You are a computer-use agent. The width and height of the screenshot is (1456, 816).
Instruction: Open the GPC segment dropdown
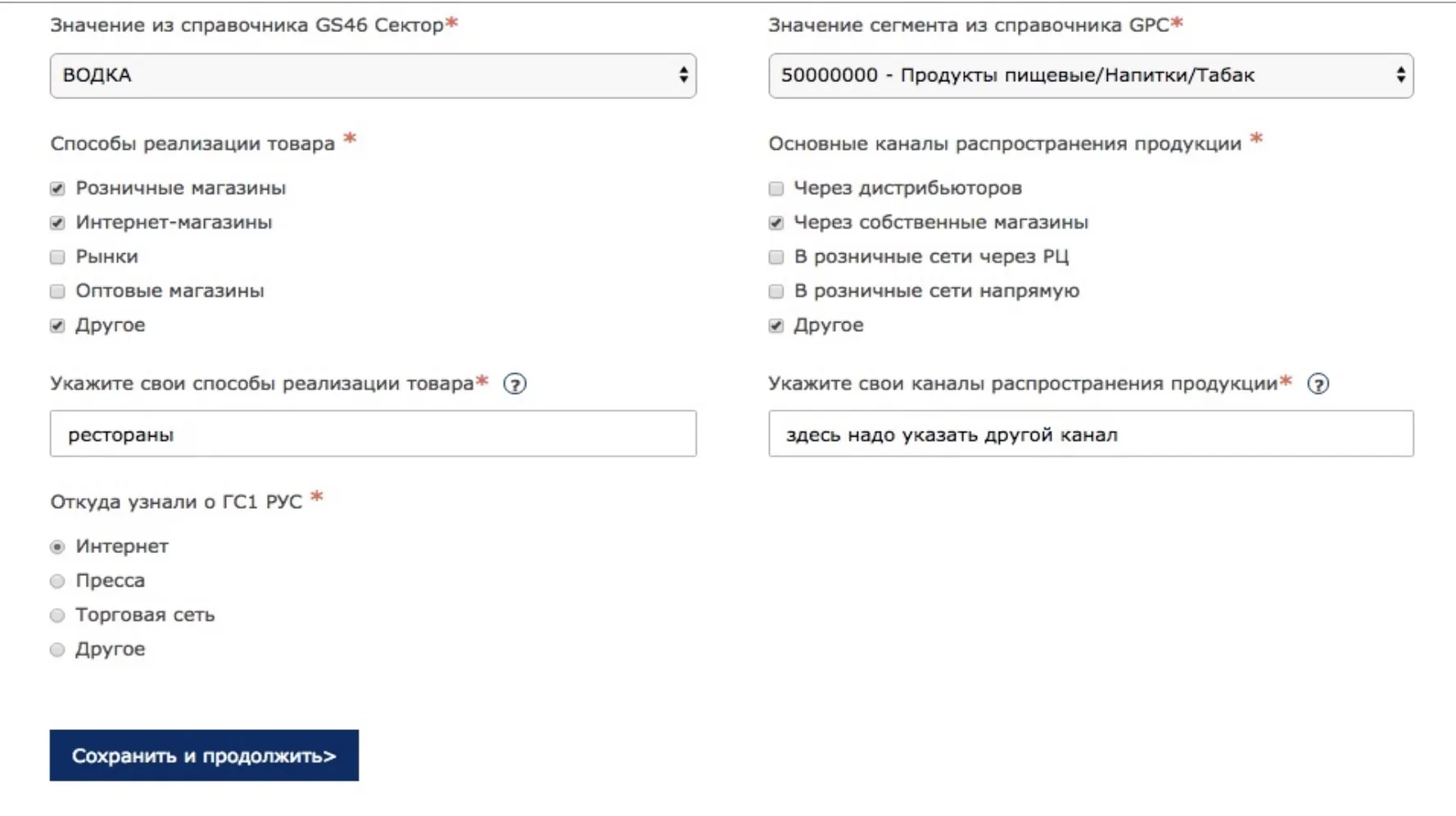1090,75
